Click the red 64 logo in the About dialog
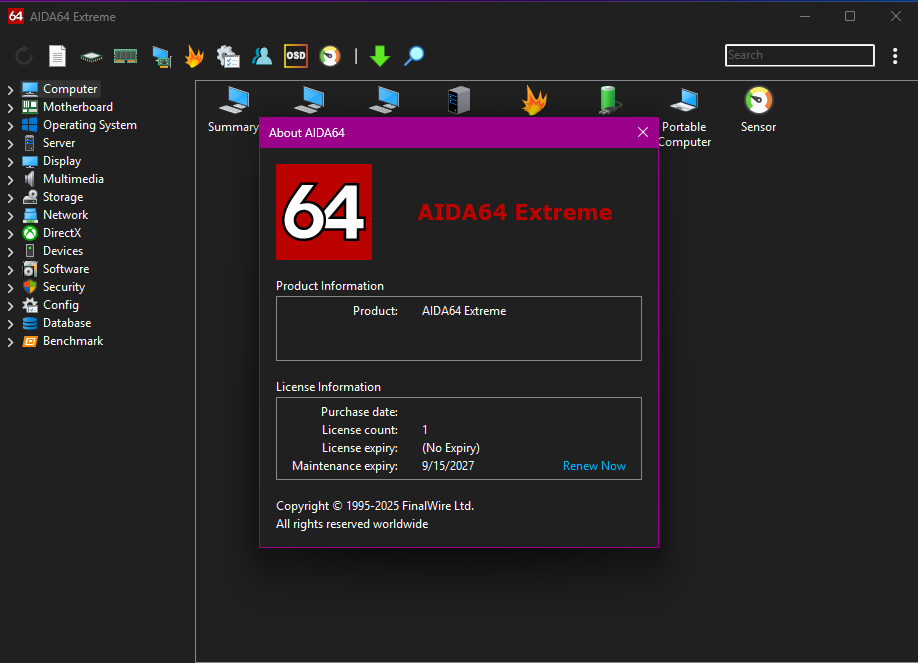This screenshot has width=918, height=663. pos(324,211)
